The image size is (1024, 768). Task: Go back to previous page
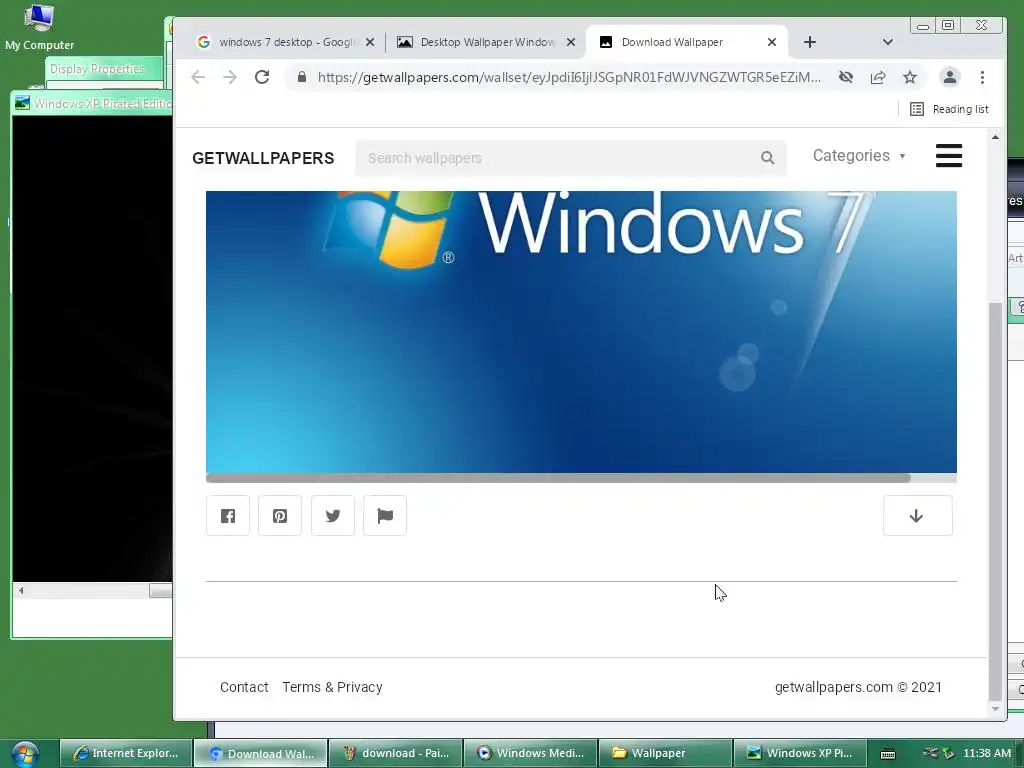coord(198,77)
